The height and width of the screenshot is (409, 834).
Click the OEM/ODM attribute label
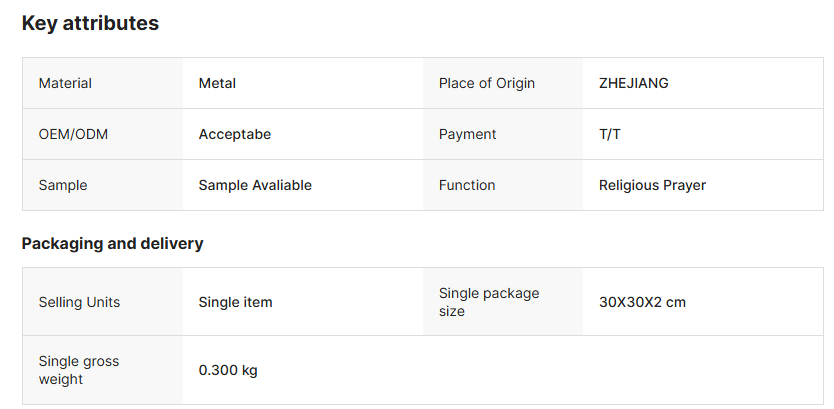[x=73, y=134]
